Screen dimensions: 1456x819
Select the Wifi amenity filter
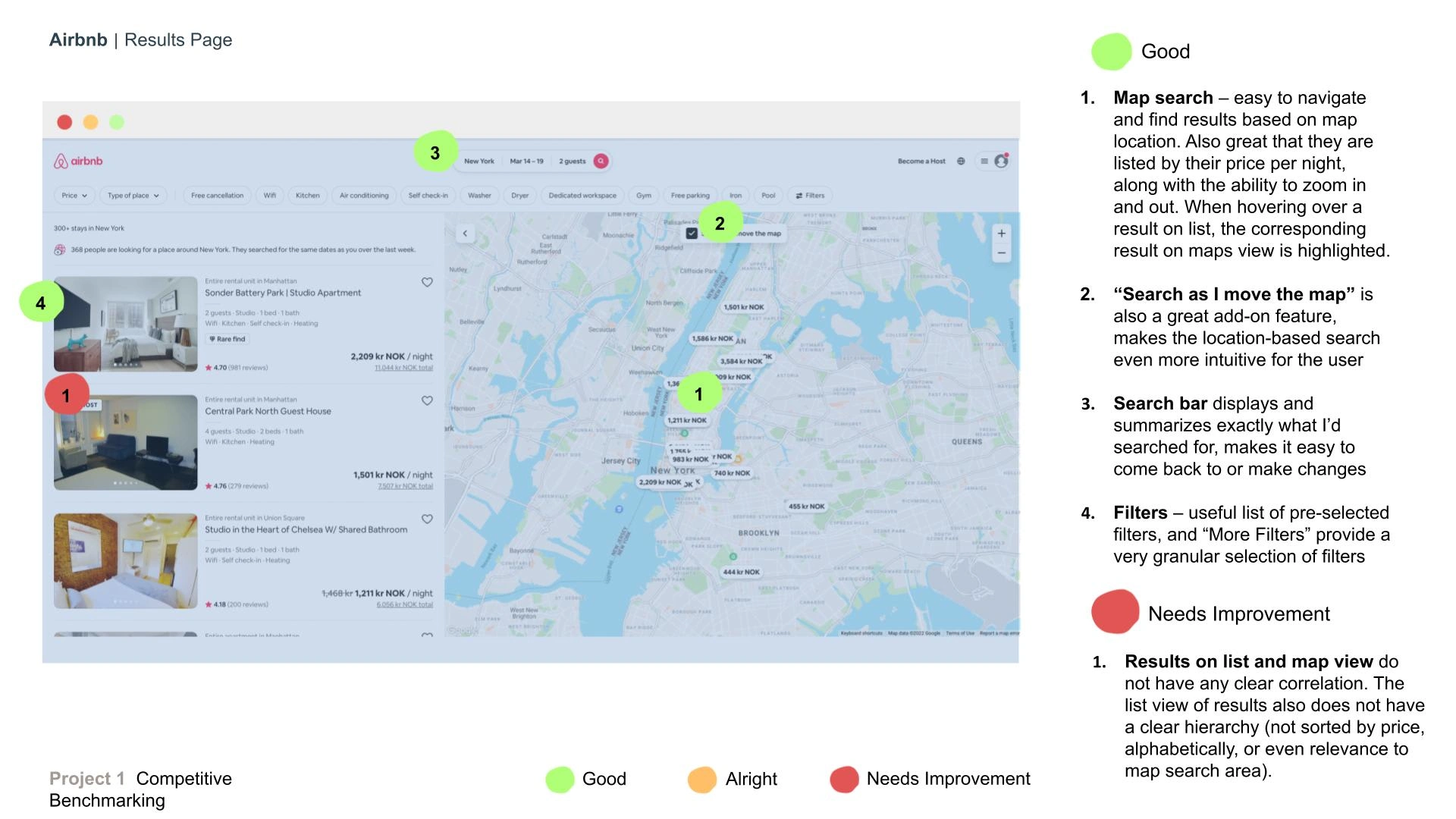pyautogui.click(x=272, y=195)
